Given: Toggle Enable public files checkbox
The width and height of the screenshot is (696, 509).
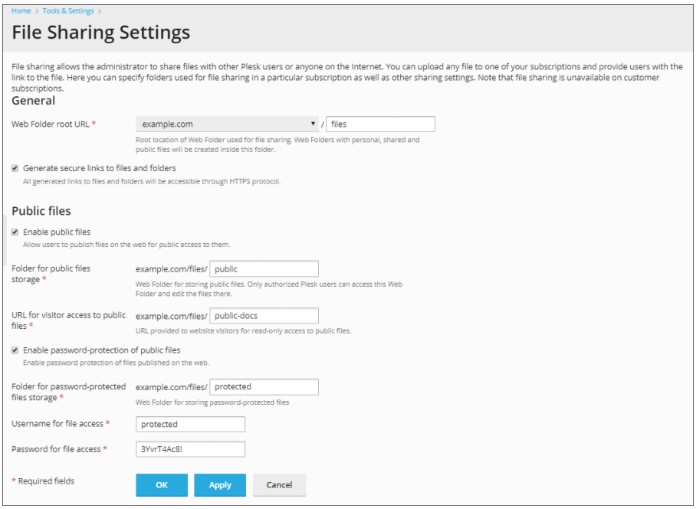Looking at the screenshot, I should pyautogui.click(x=15, y=232).
